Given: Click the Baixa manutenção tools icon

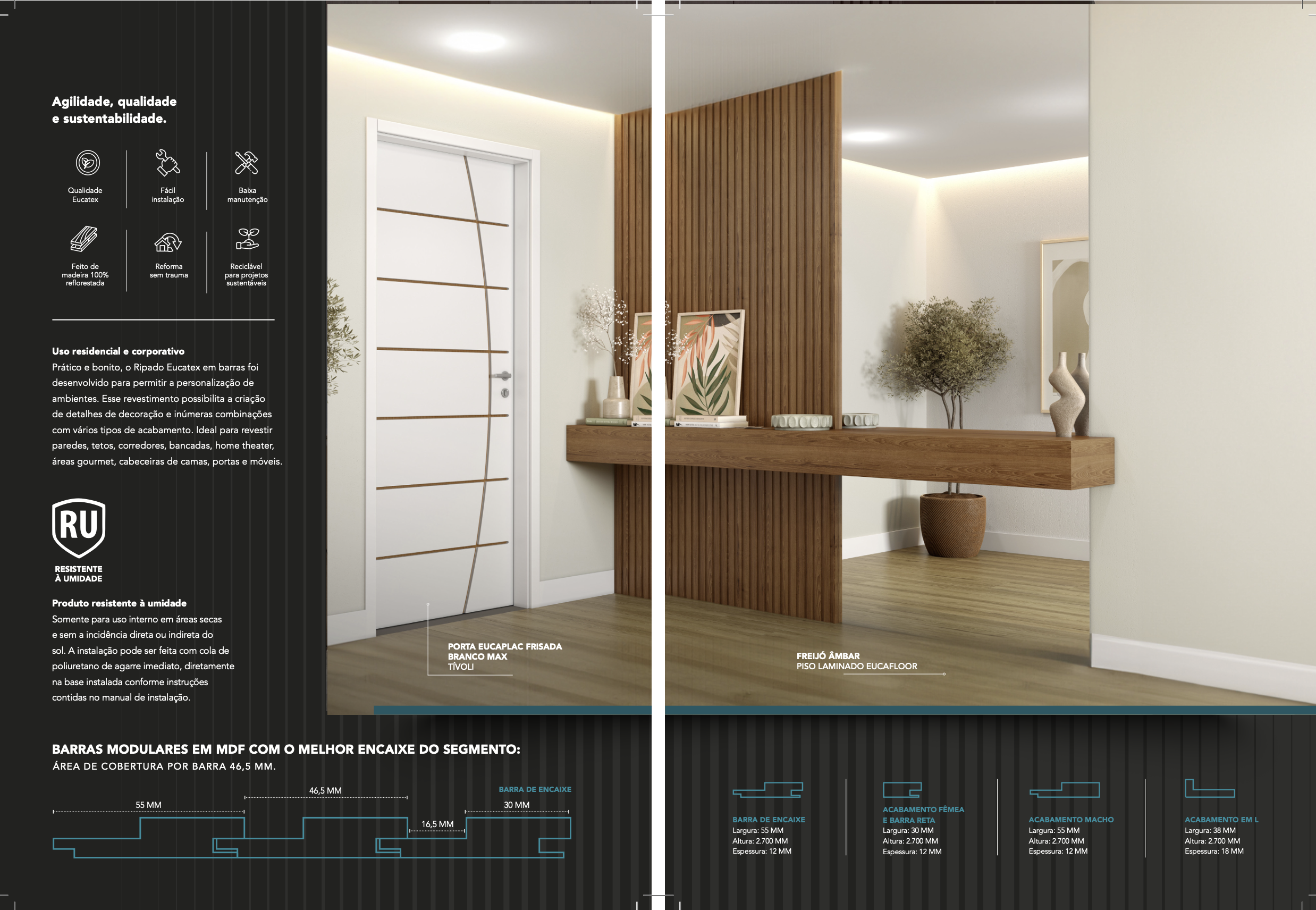Looking at the screenshot, I should click(x=246, y=163).
